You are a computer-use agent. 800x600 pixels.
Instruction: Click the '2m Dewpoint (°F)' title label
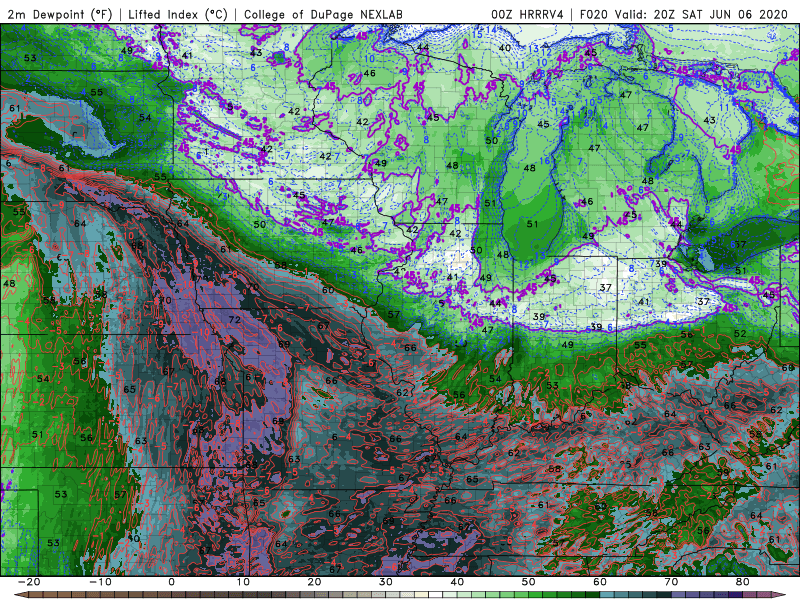pyautogui.click(x=59, y=14)
